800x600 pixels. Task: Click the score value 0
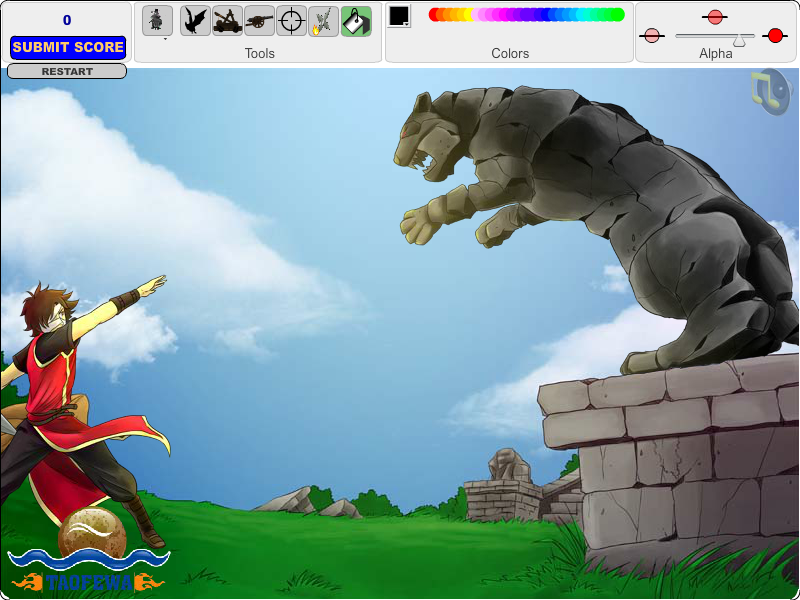(67, 20)
